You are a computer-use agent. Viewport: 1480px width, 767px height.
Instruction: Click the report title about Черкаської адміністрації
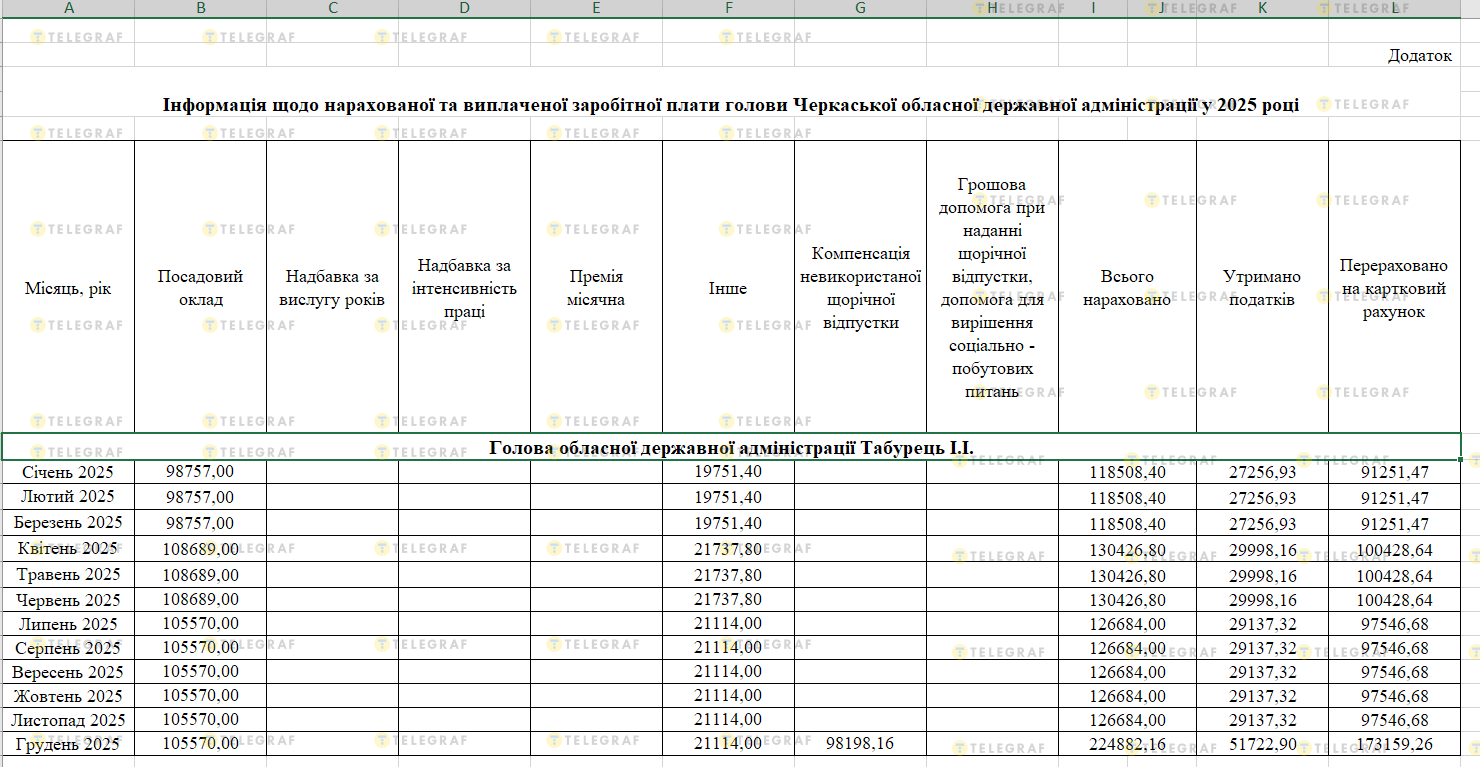[731, 105]
